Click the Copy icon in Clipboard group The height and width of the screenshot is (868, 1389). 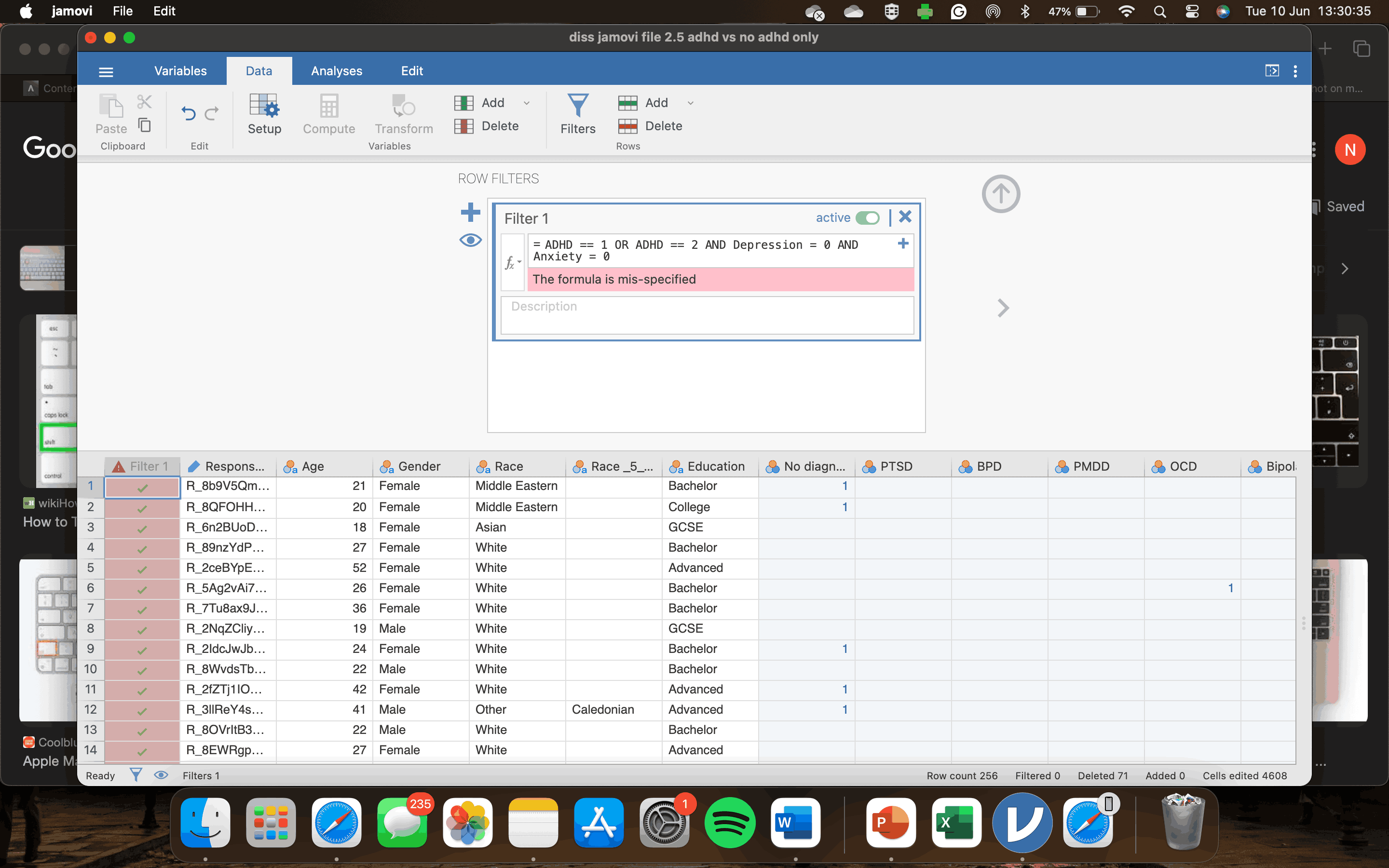(145, 124)
